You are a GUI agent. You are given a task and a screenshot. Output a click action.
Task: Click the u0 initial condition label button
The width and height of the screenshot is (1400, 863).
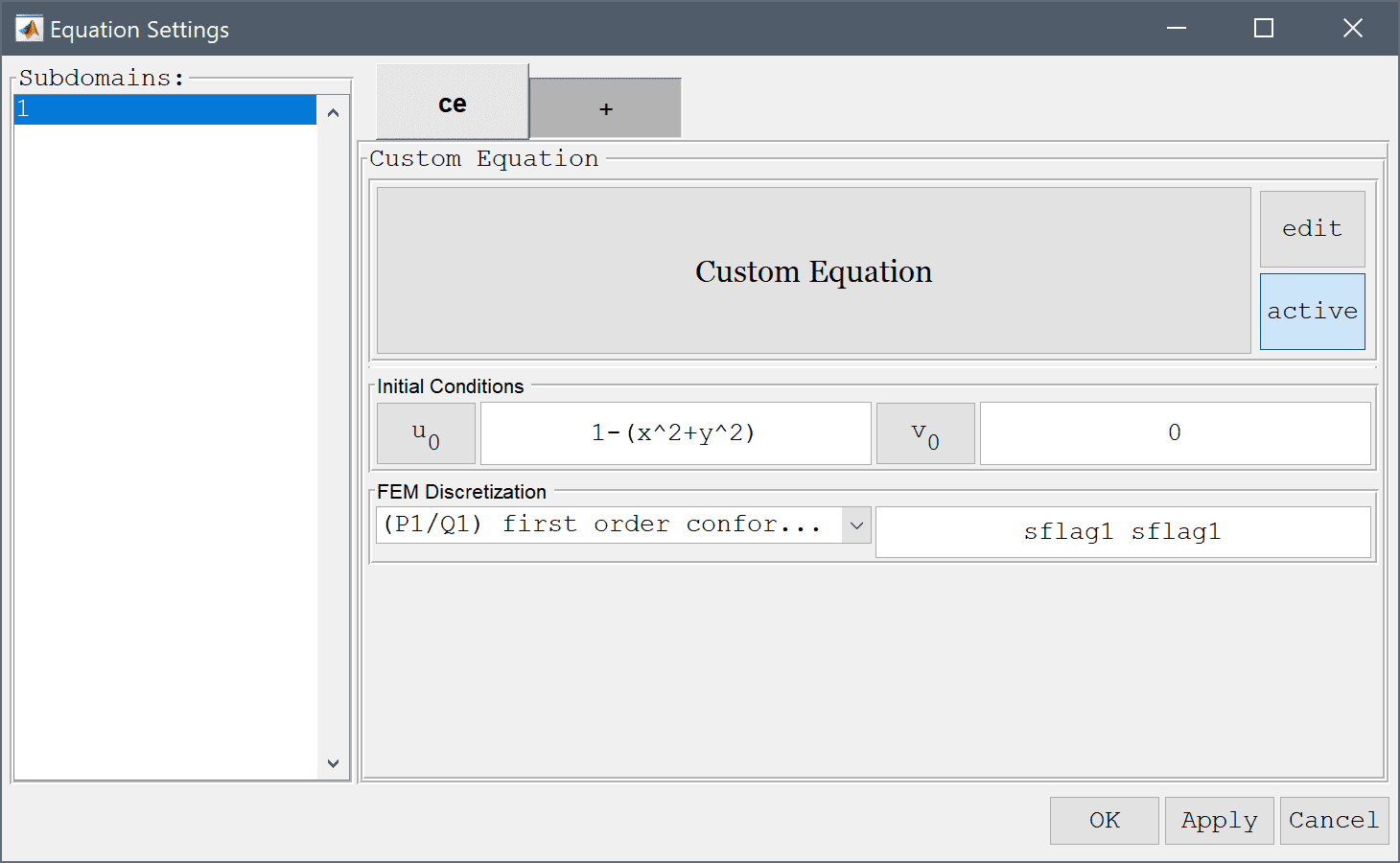click(x=426, y=433)
